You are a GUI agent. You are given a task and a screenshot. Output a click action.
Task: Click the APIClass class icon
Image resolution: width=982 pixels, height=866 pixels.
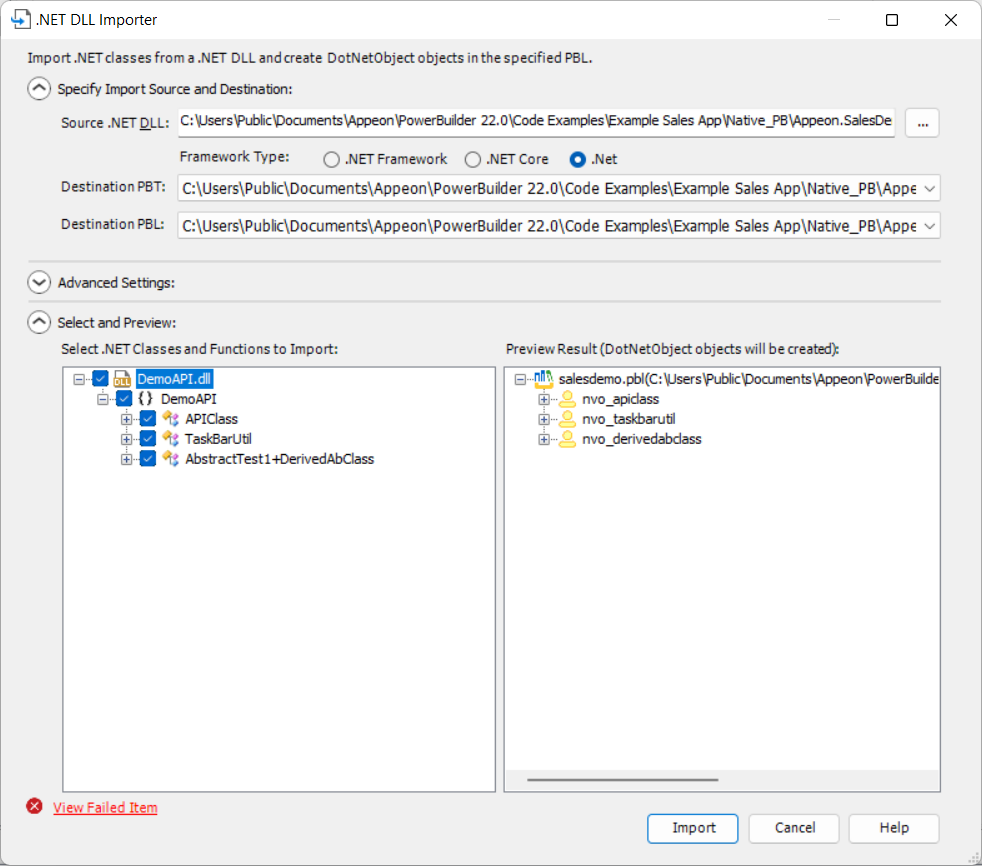coord(171,419)
